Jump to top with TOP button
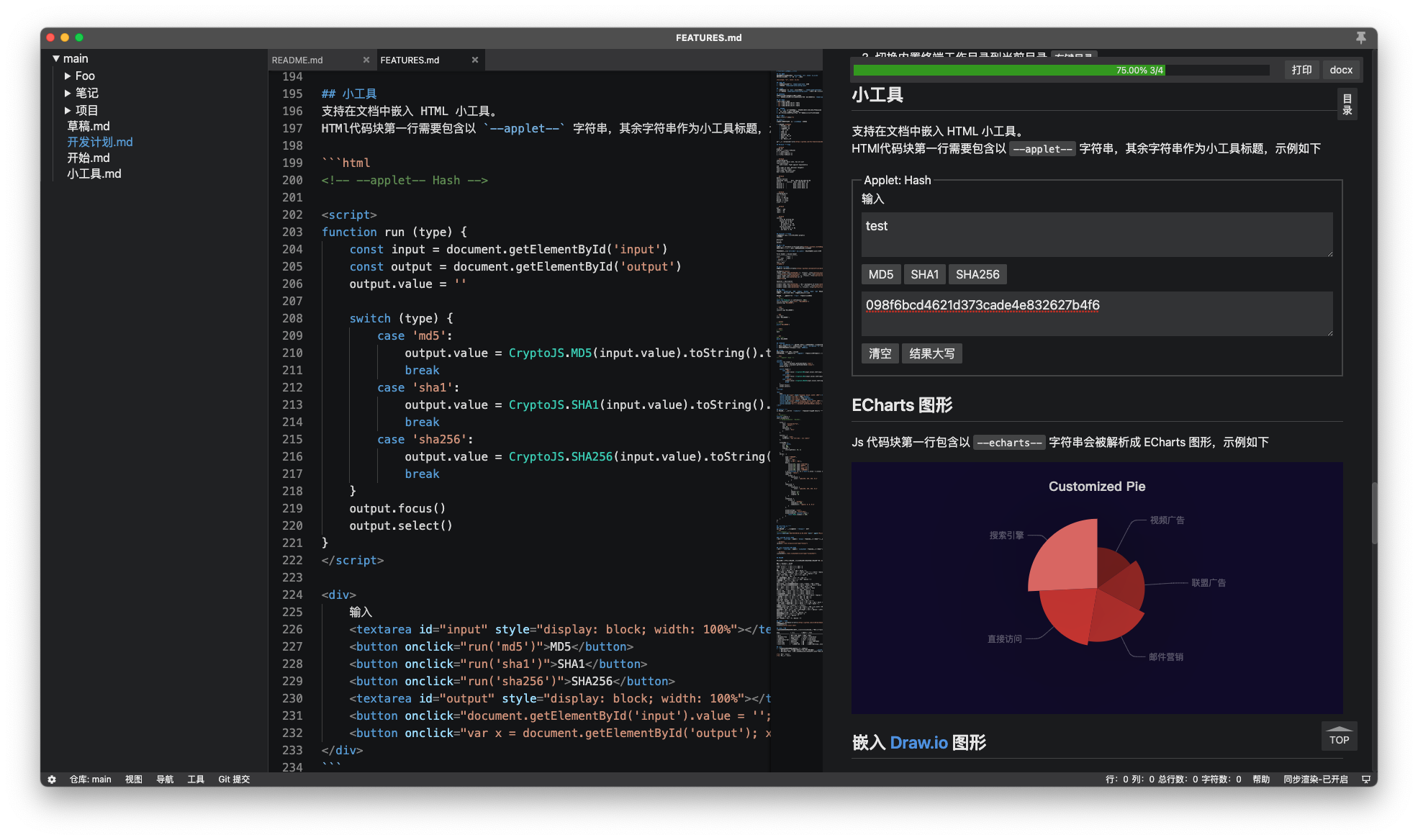The height and width of the screenshot is (840, 1418). [x=1339, y=736]
